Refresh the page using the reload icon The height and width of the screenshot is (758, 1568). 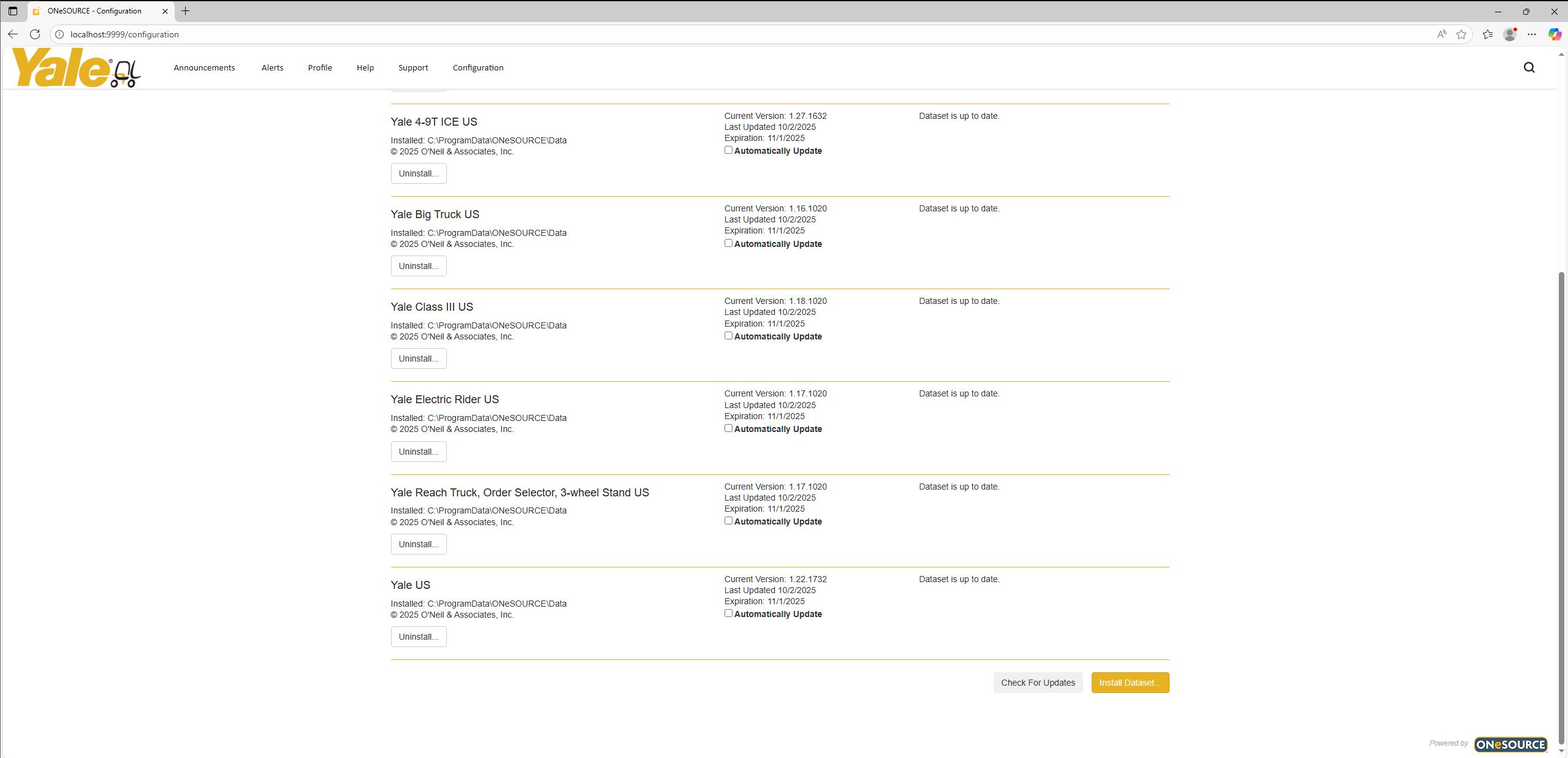35,34
